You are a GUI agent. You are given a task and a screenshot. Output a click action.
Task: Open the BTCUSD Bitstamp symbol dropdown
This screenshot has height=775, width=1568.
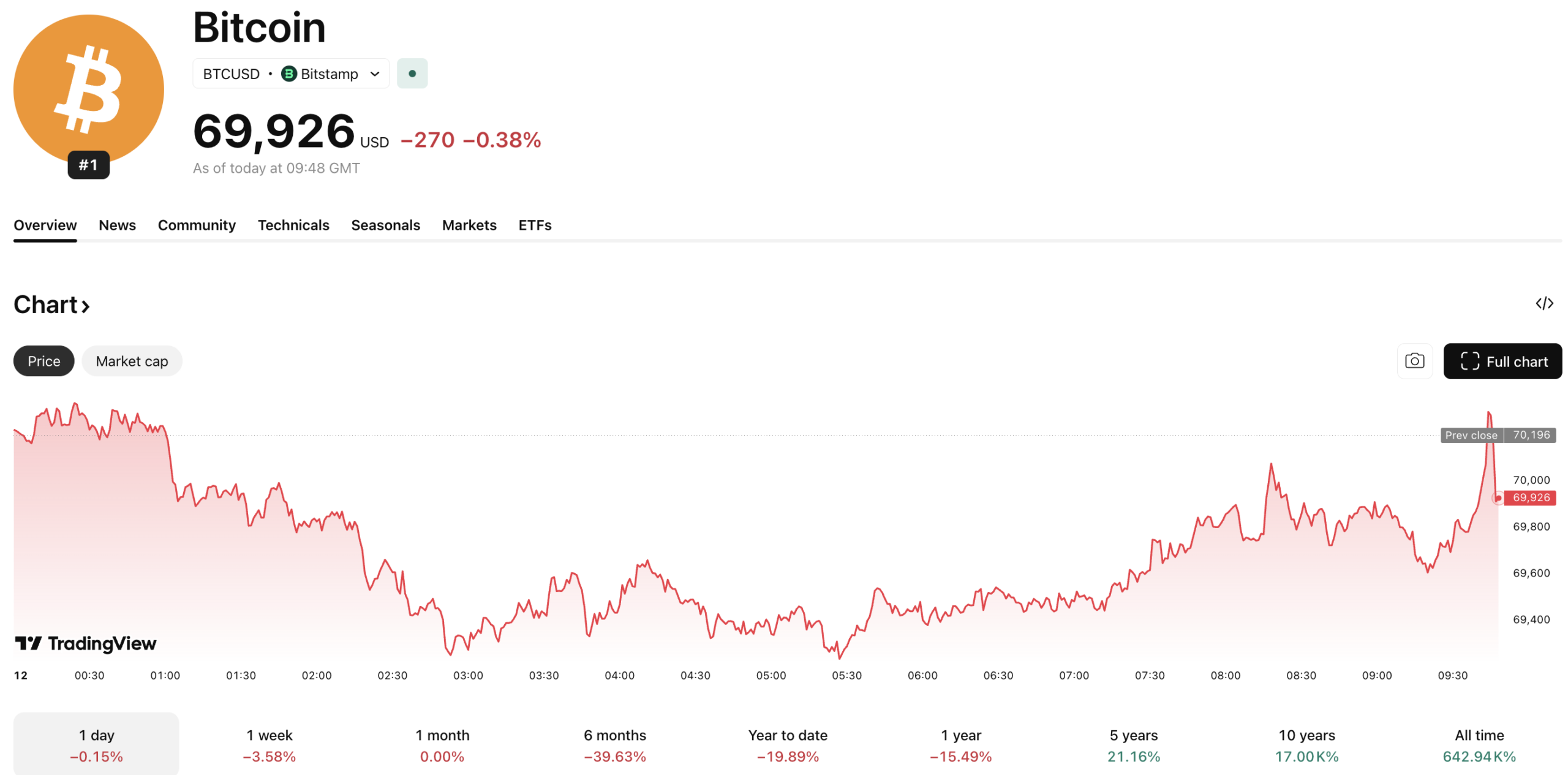(291, 74)
